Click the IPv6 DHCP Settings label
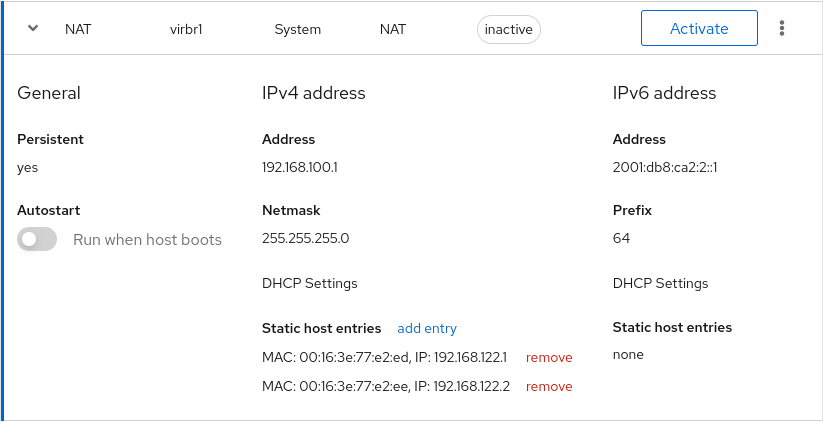This screenshot has width=823, height=422. click(660, 283)
